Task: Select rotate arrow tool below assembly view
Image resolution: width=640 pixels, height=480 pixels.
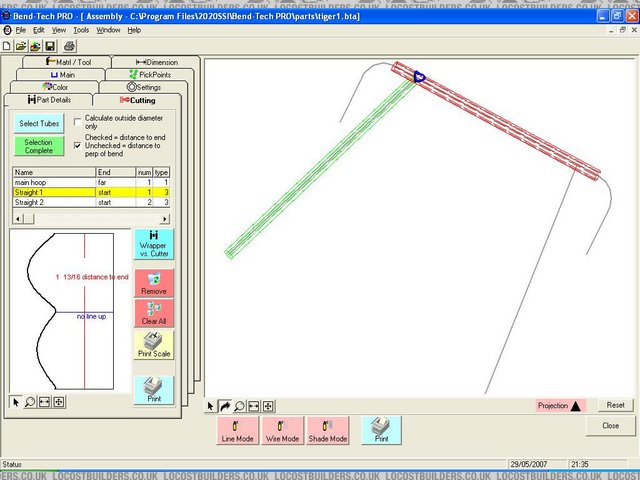Action: (225, 406)
